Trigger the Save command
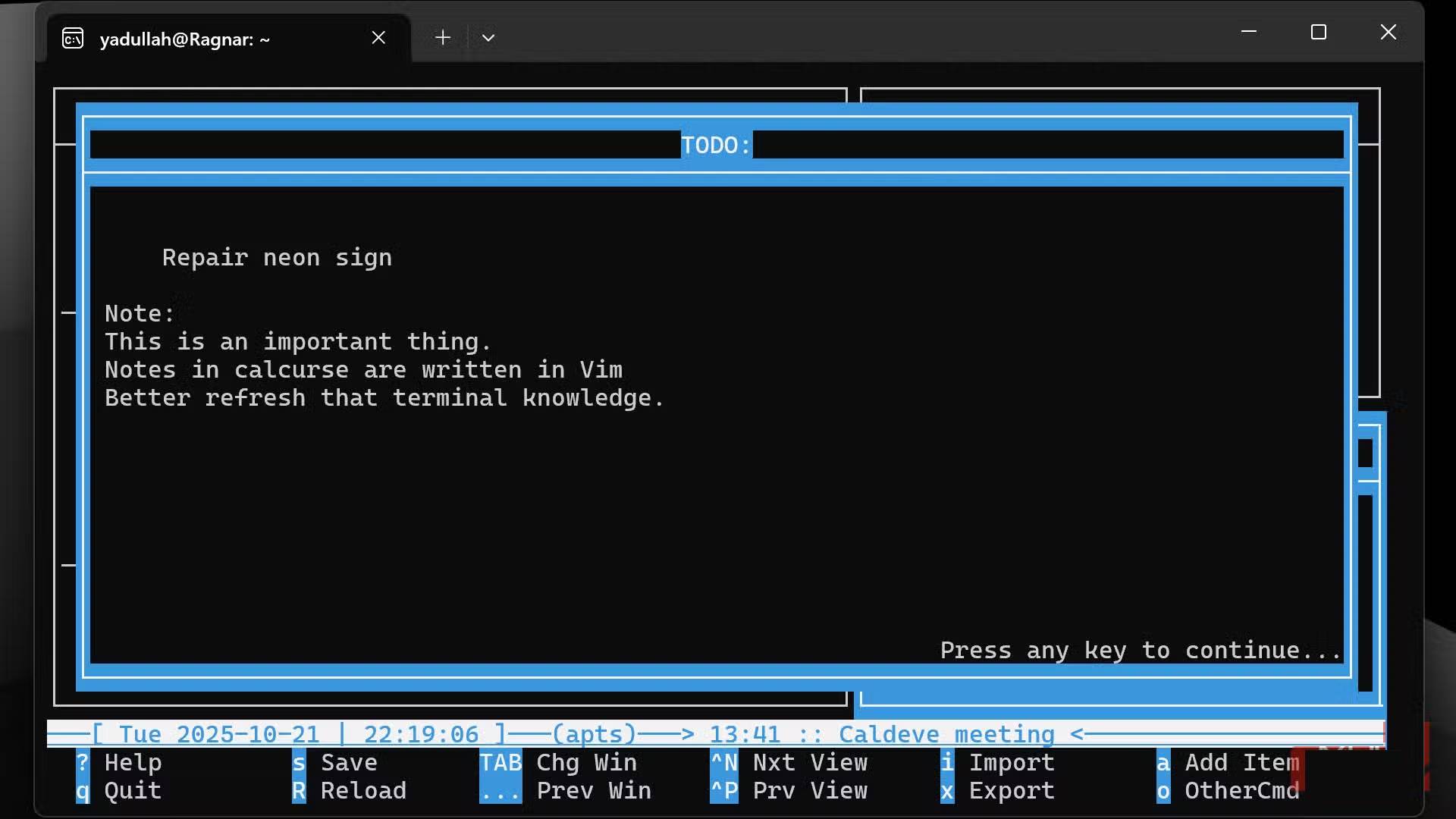The image size is (1456, 819). coord(348,763)
